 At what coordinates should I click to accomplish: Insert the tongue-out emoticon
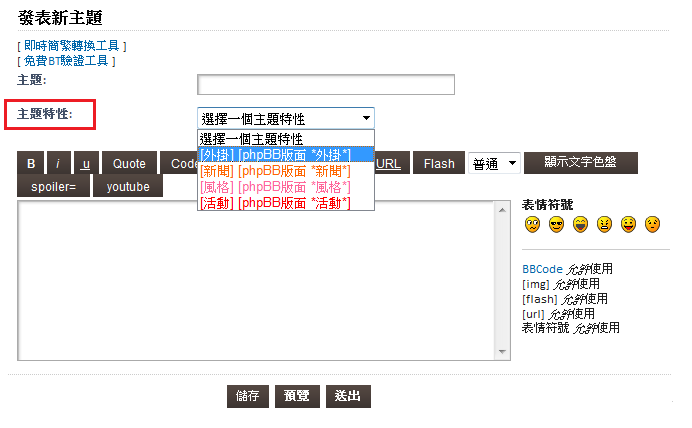click(x=628, y=224)
